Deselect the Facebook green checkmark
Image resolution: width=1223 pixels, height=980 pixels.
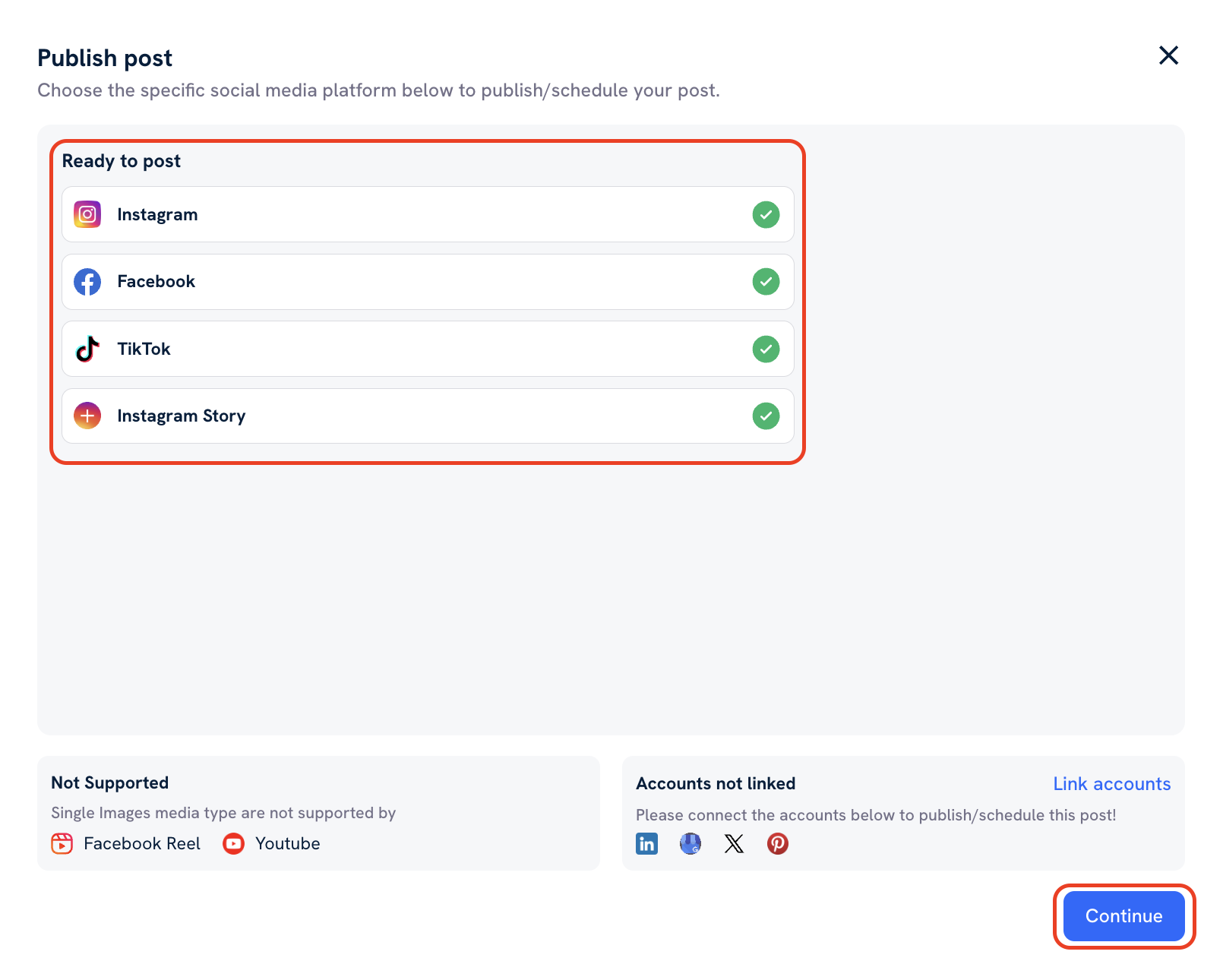766,282
